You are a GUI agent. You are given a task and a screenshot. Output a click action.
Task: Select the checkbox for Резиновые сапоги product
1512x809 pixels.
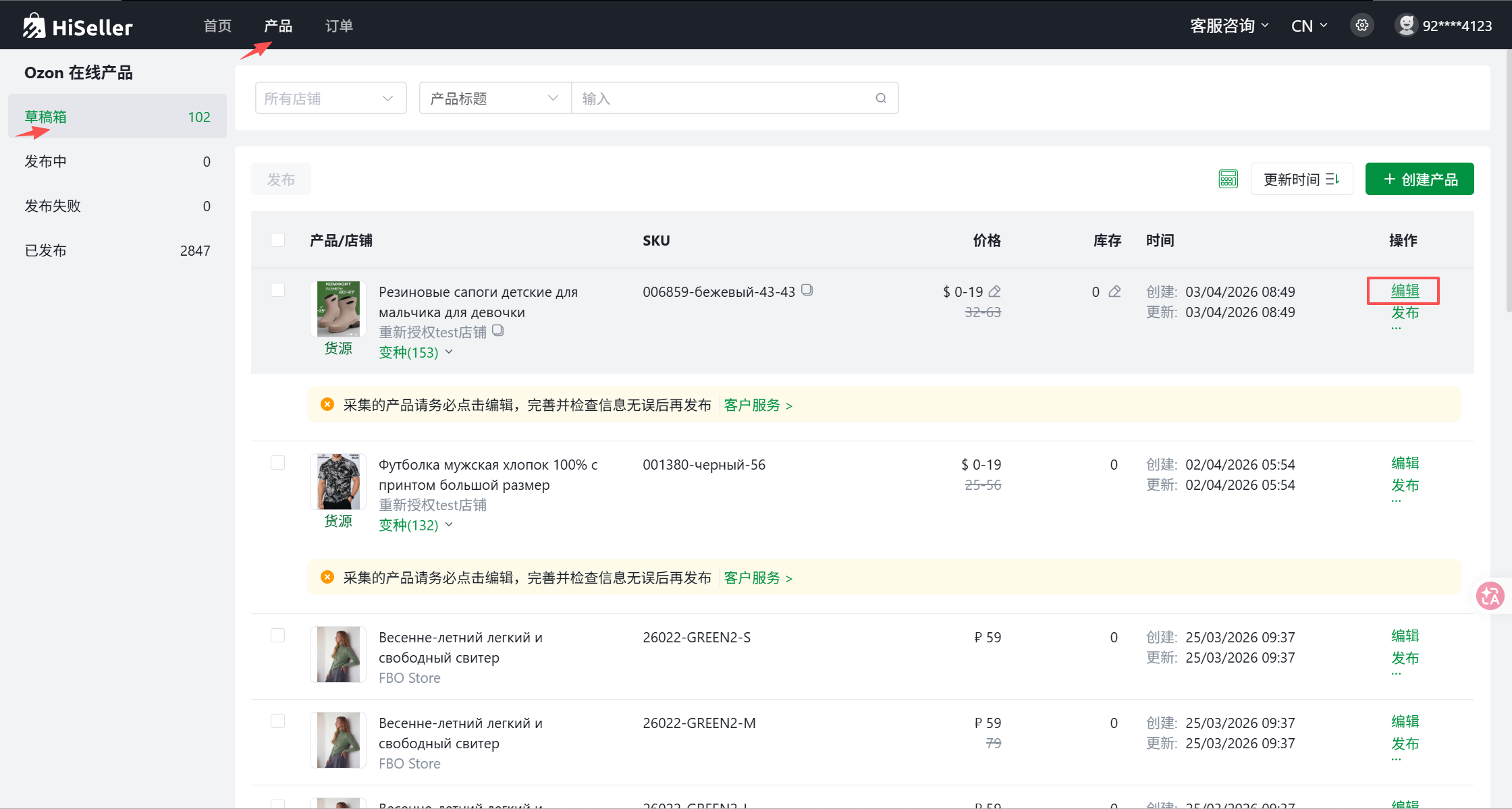(x=277, y=290)
